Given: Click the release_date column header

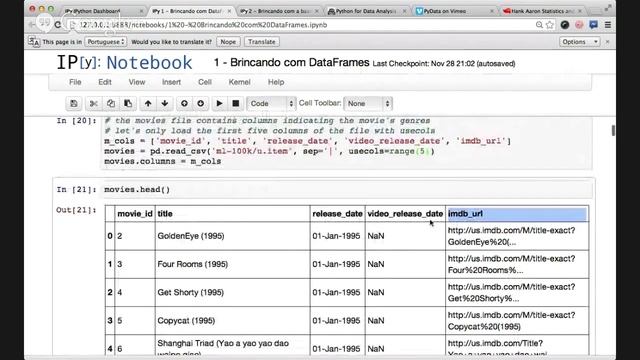Looking at the screenshot, I should pos(337,213).
